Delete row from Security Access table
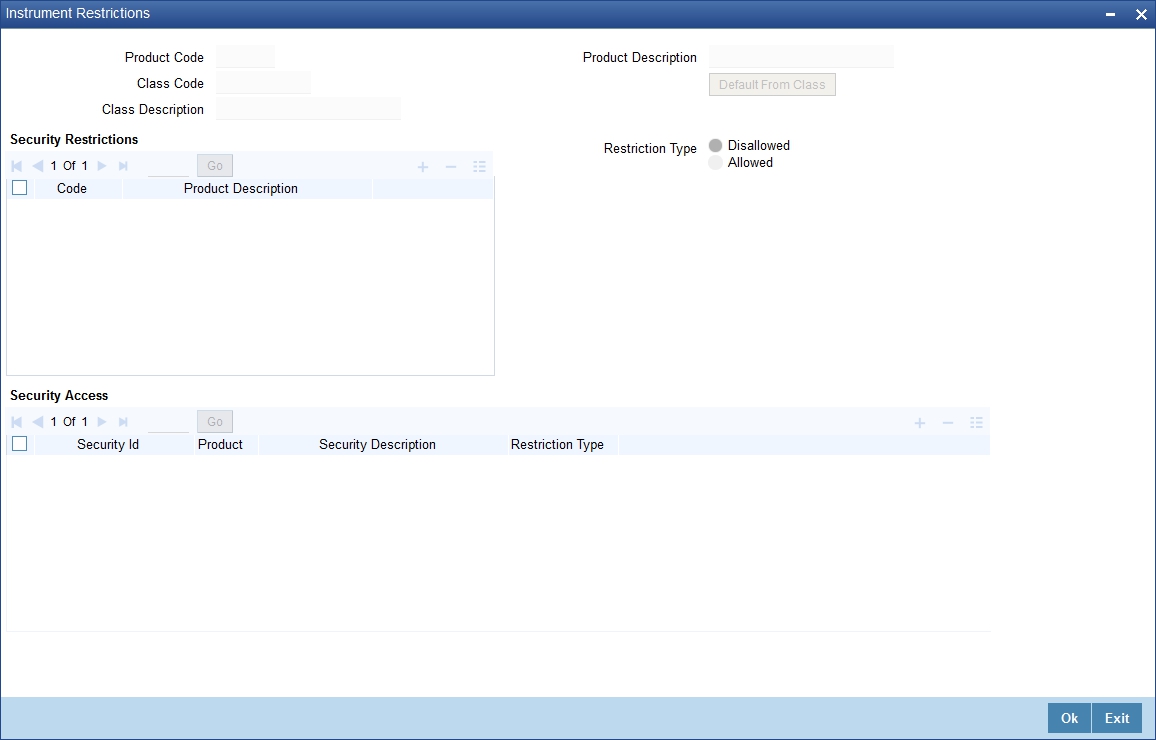 [x=948, y=422]
